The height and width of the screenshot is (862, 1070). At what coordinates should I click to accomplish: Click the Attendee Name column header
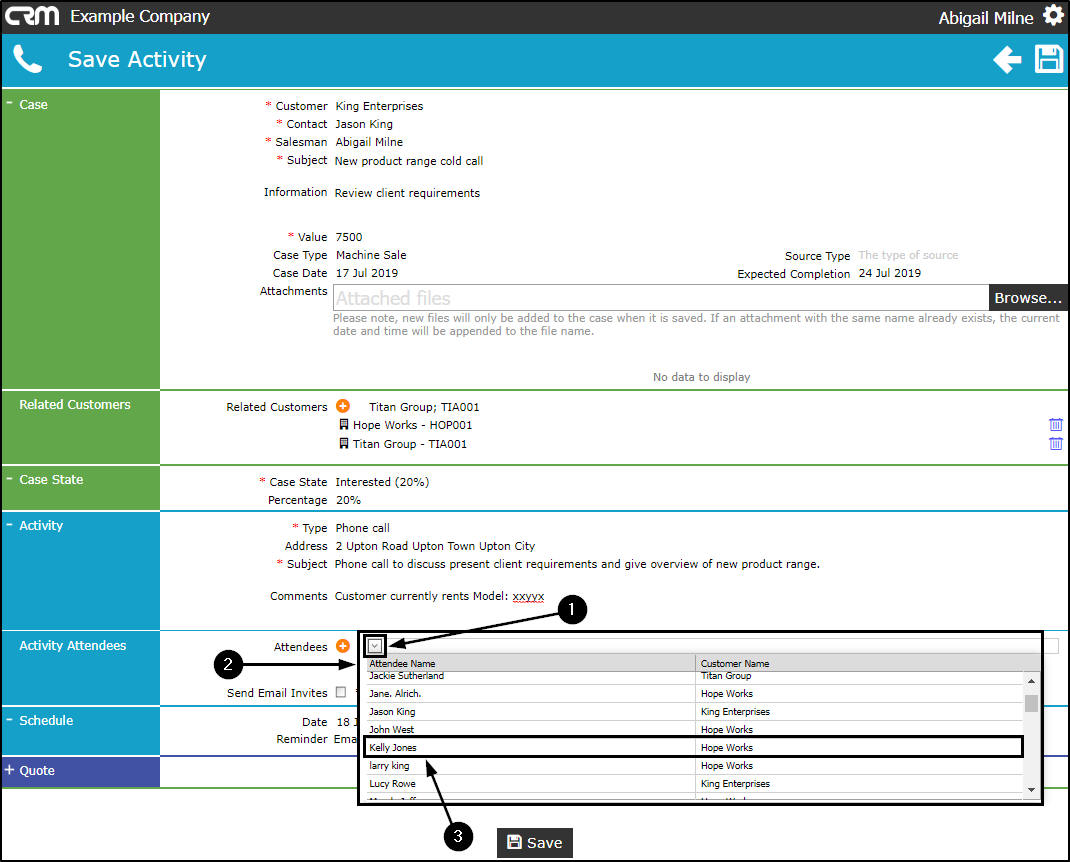click(x=530, y=663)
